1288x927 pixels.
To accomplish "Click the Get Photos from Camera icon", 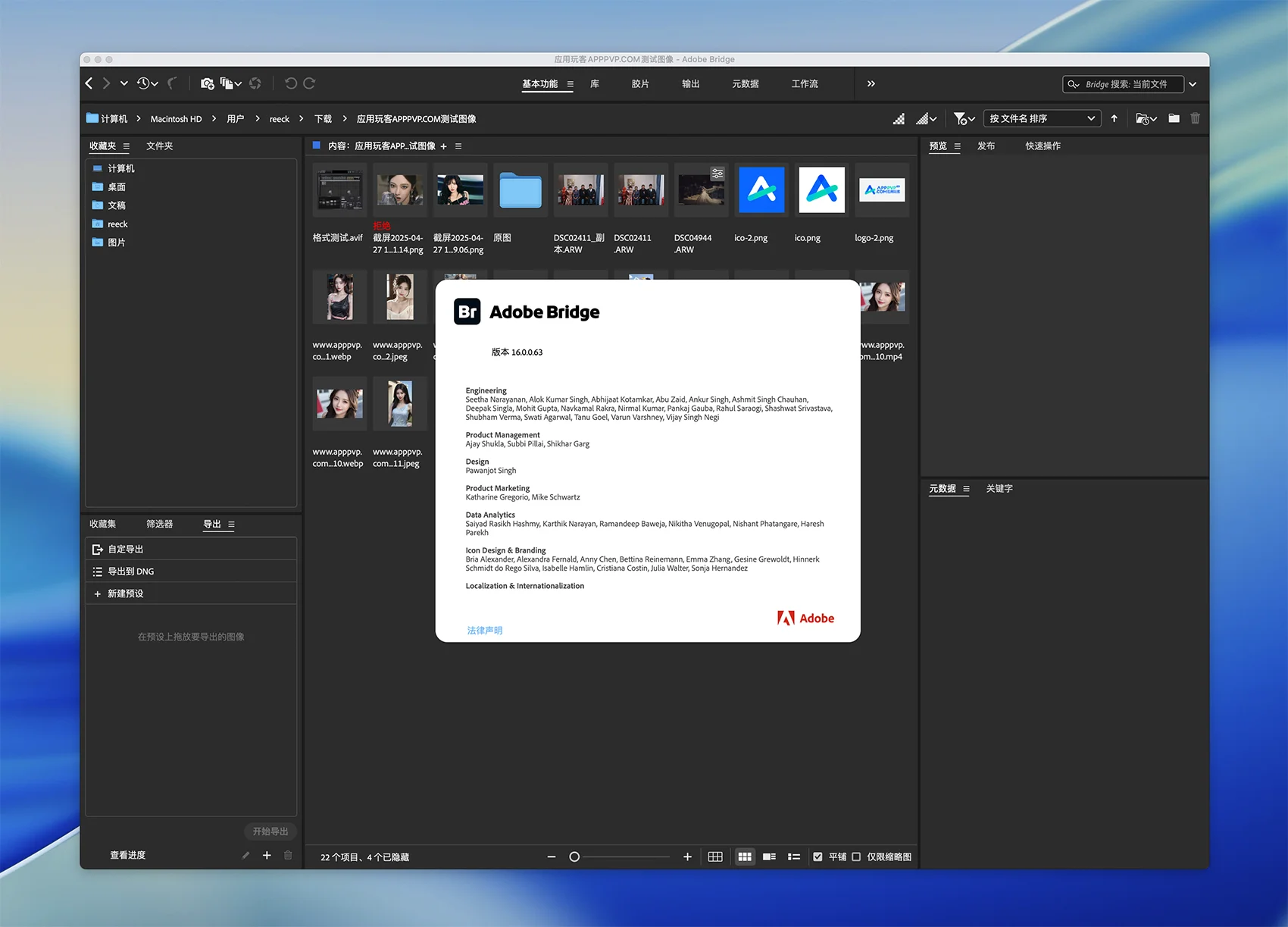I will 207,83.
